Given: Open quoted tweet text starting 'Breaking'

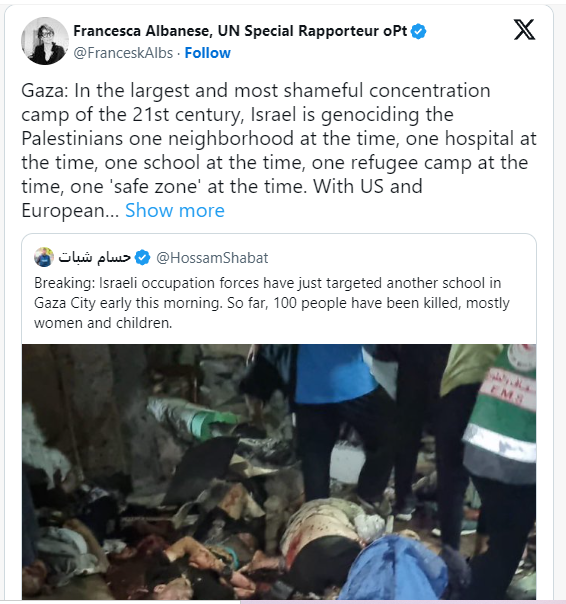Looking at the screenshot, I should click(x=272, y=303).
